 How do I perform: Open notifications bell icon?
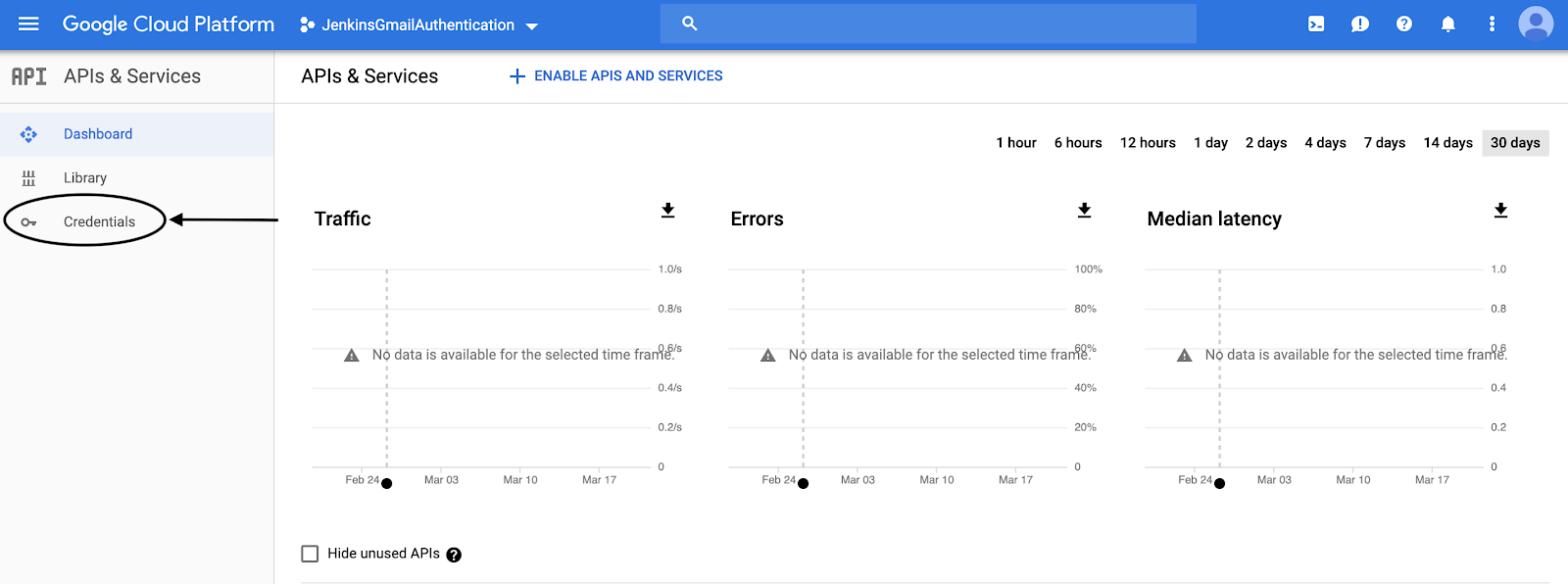[1447, 24]
